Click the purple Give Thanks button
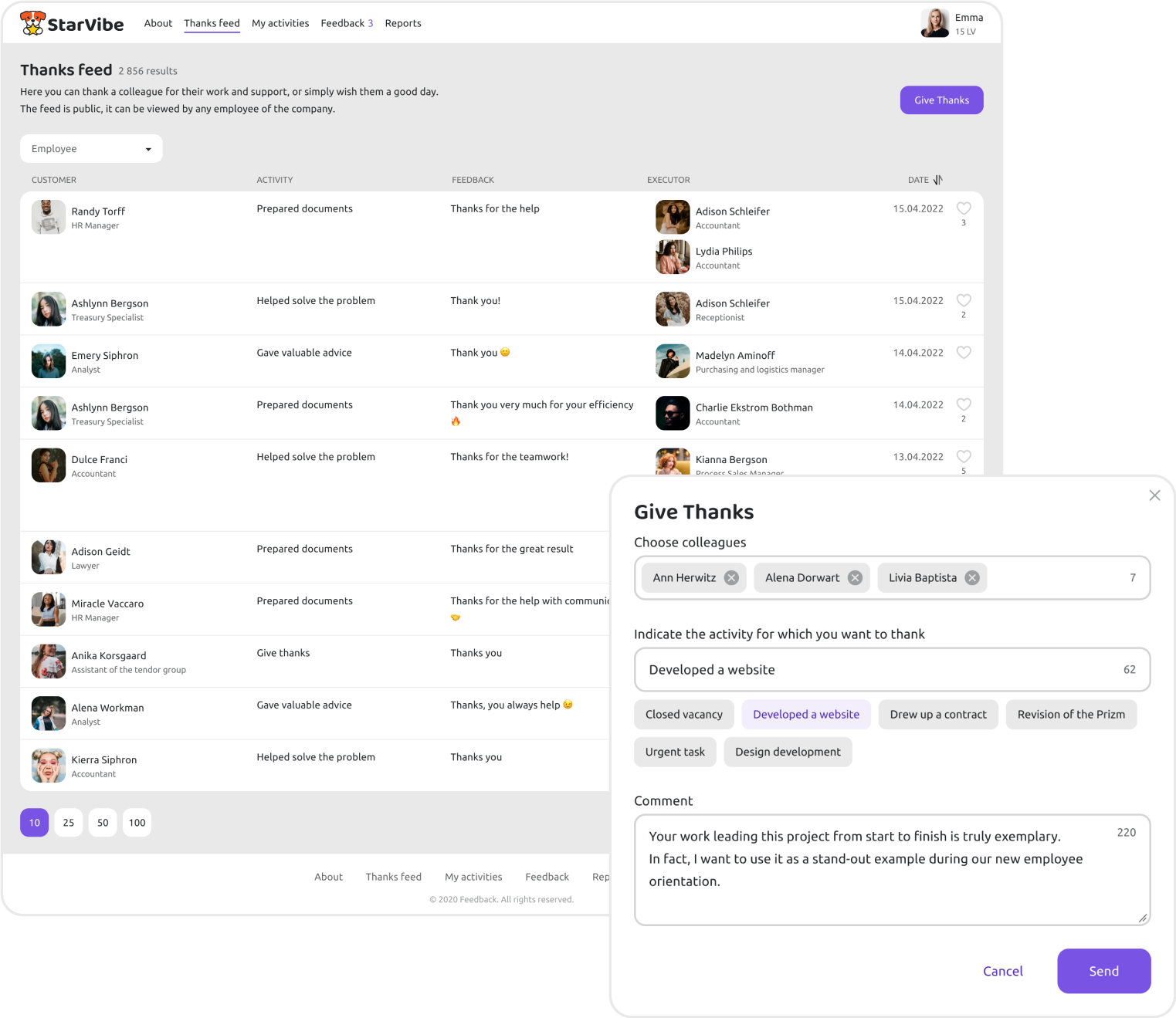The width and height of the screenshot is (1176, 1018). pyautogui.click(x=941, y=100)
